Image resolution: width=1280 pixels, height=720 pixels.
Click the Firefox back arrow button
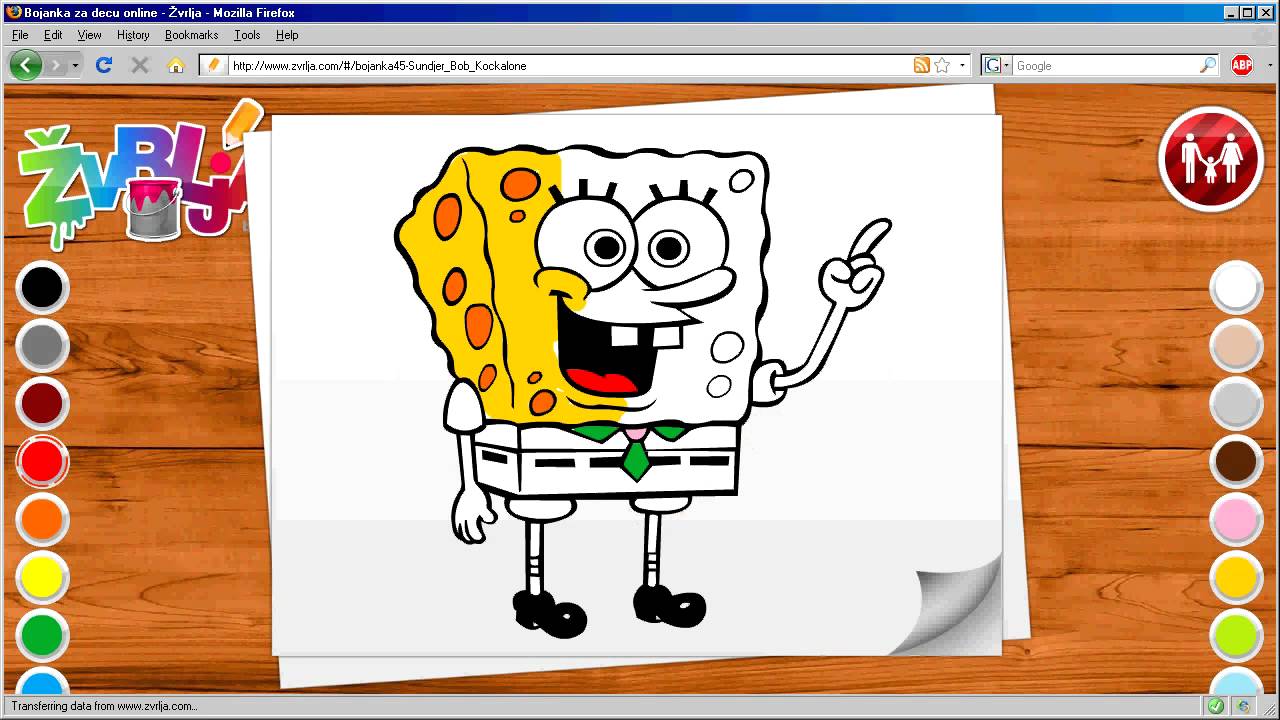26,65
